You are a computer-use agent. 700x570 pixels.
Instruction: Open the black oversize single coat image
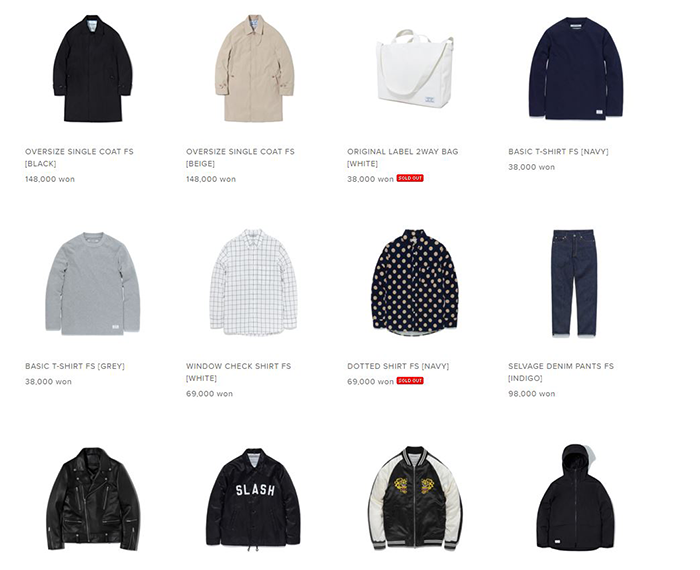pyautogui.click(x=92, y=68)
